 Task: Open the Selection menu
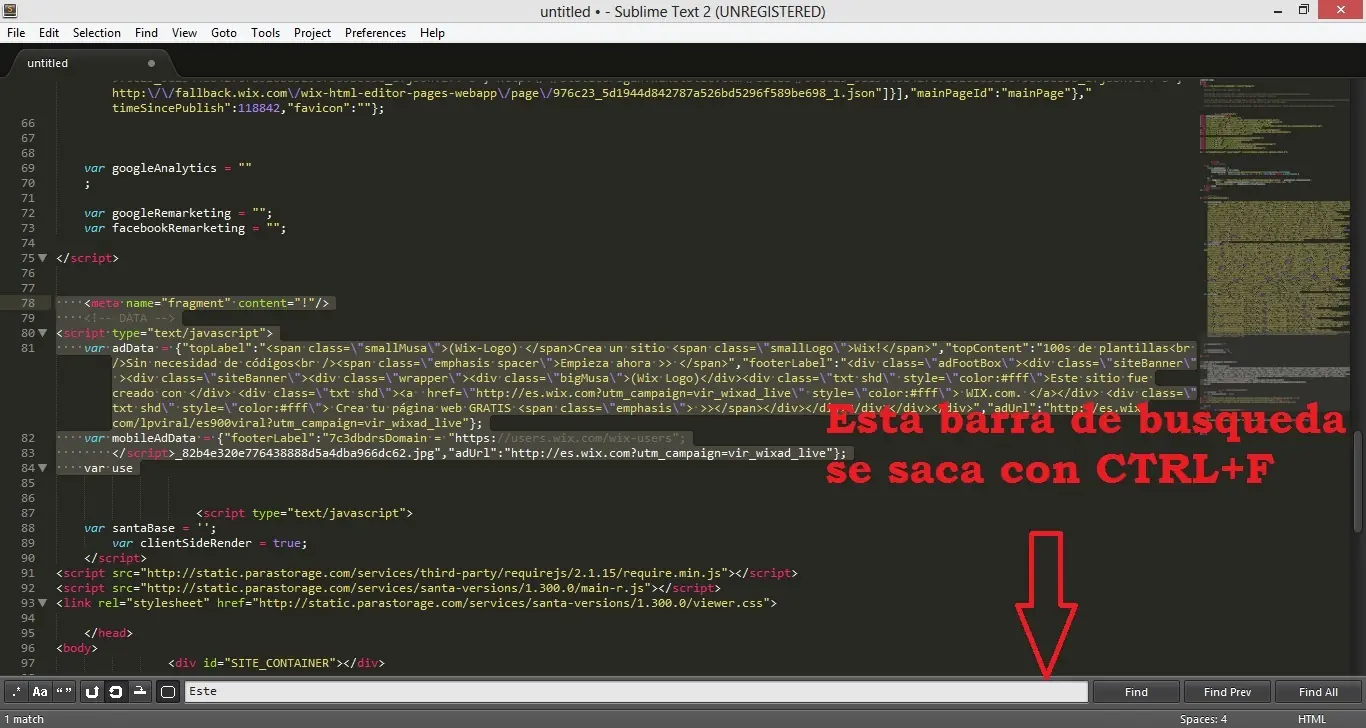[97, 33]
